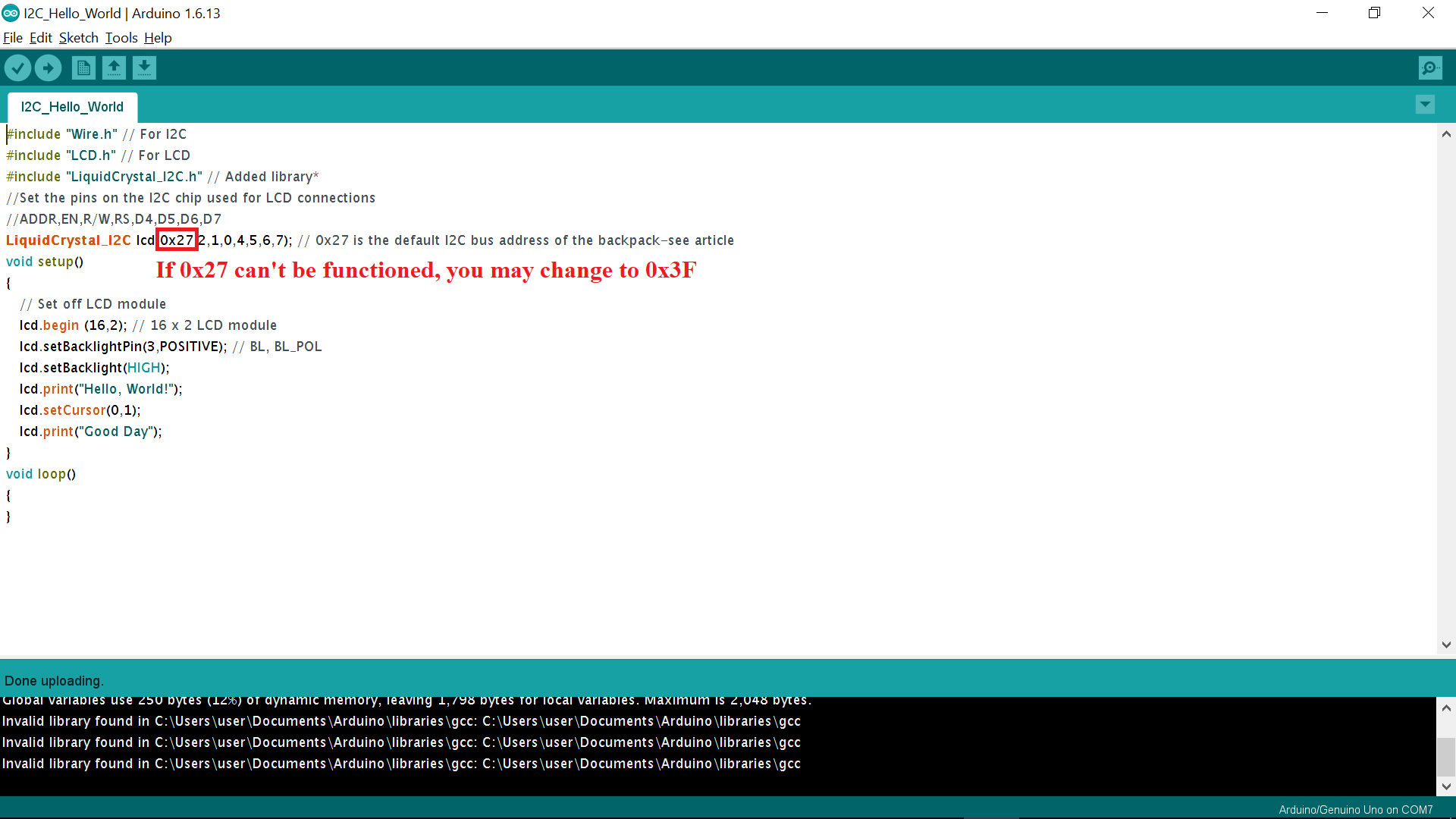Open the Serial Monitor magnifier icon
The image size is (1456, 819).
(1429, 68)
